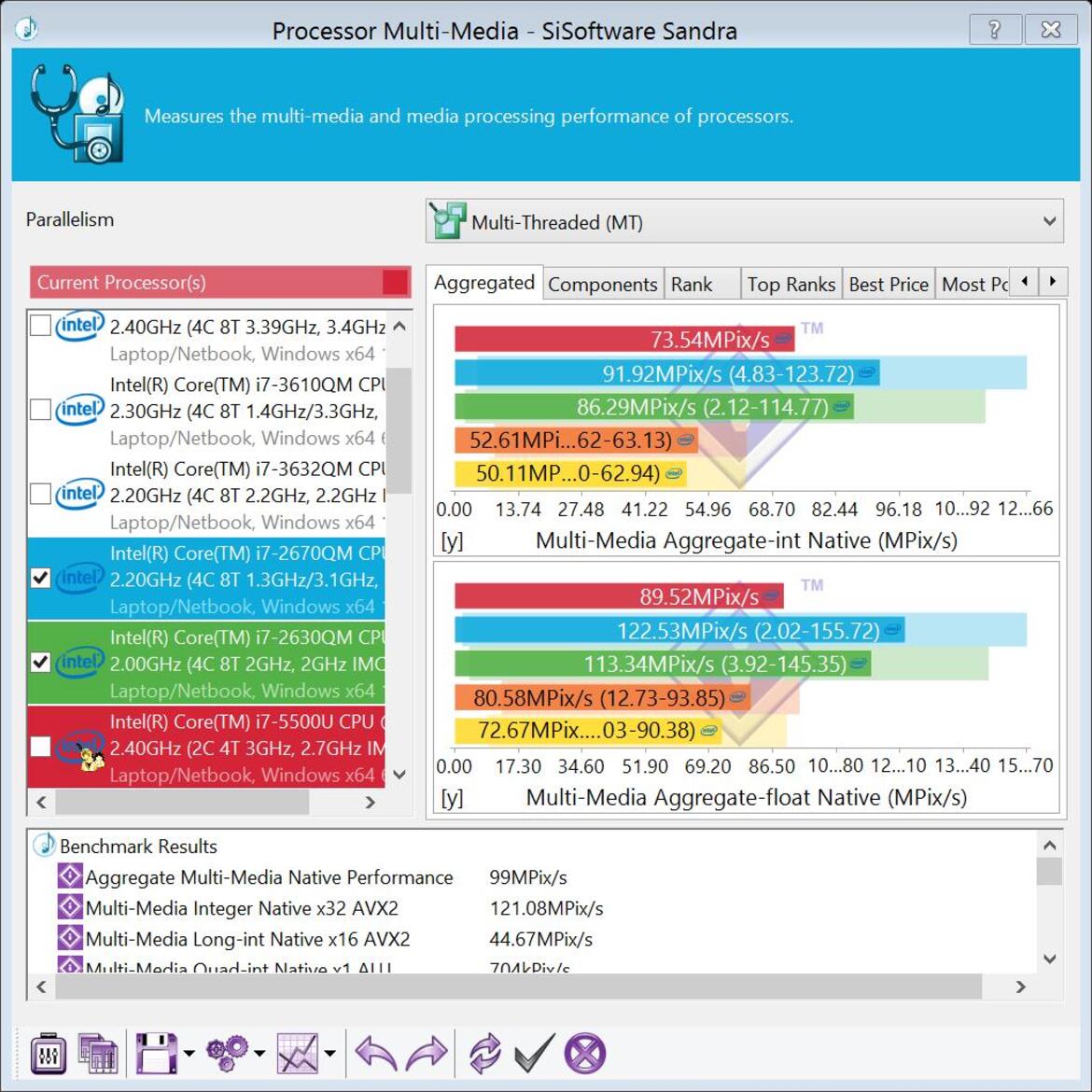Enable the i7-3632QM checkbox
This screenshot has width=1092, height=1092.
[x=40, y=494]
